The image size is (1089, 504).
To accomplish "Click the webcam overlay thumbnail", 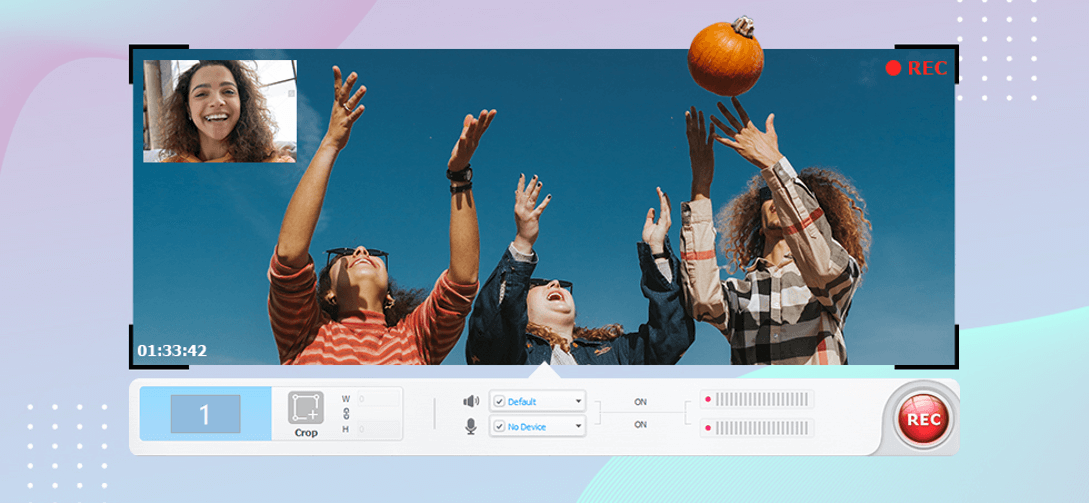I will tap(220, 111).
